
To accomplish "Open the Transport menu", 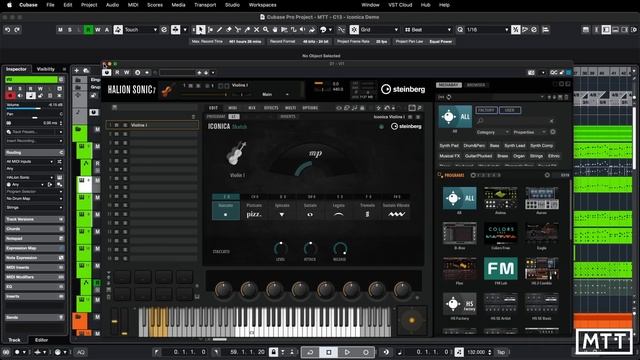I will (x=205, y=5).
